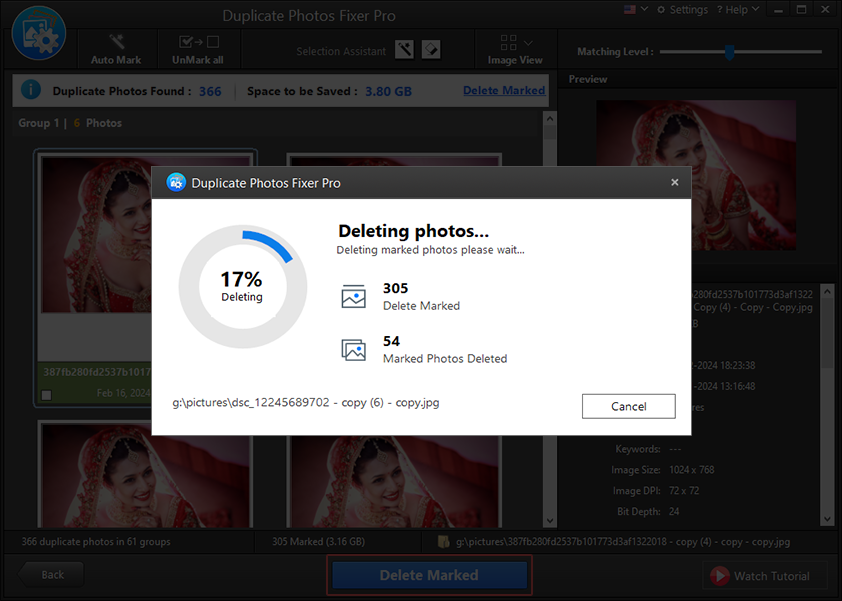Maximize the application window
This screenshot has height=601, width=842.
(801, 10)
